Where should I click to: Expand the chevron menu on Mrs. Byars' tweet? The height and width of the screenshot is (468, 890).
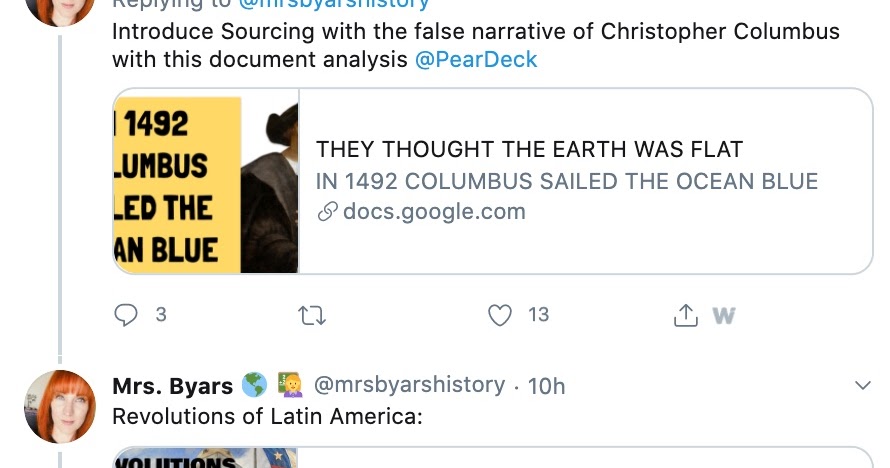click(863, 385)
